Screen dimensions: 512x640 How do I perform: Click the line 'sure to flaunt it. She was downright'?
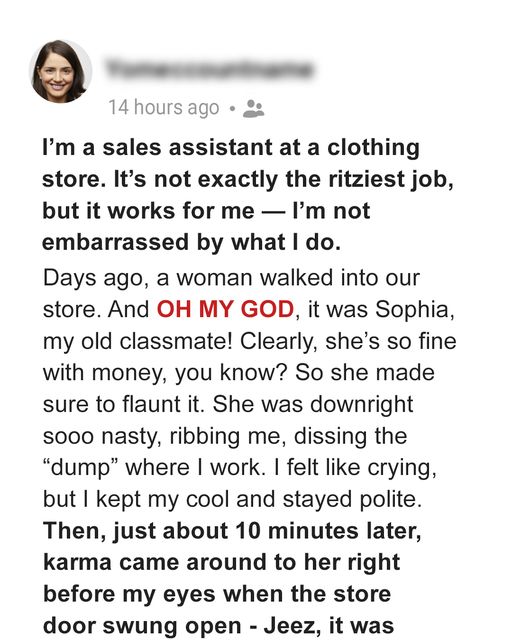pyautogui.click(x=228, y=404)
